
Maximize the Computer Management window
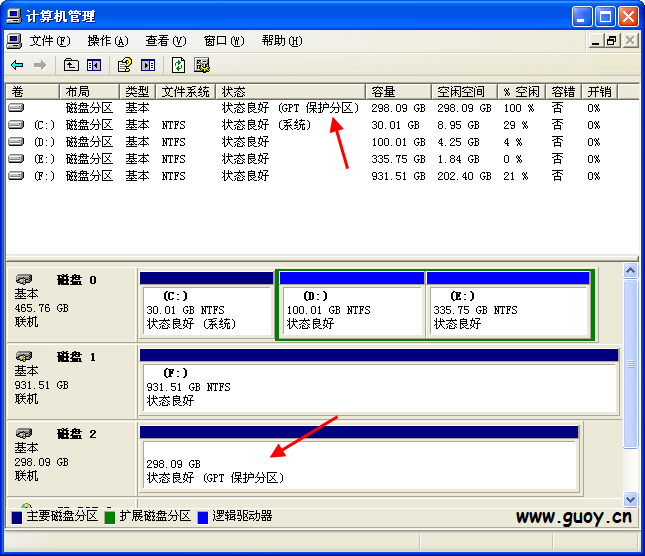coord(605,16)
